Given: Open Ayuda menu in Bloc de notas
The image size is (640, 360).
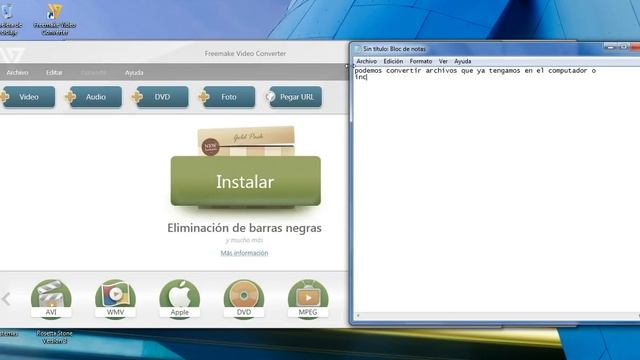Looking at the screenshot, I should [462, 61].
